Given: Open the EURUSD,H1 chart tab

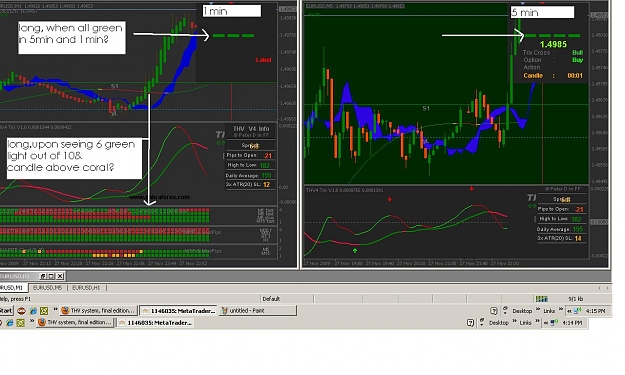Looking at the screenshot, I should coord(86,287).
